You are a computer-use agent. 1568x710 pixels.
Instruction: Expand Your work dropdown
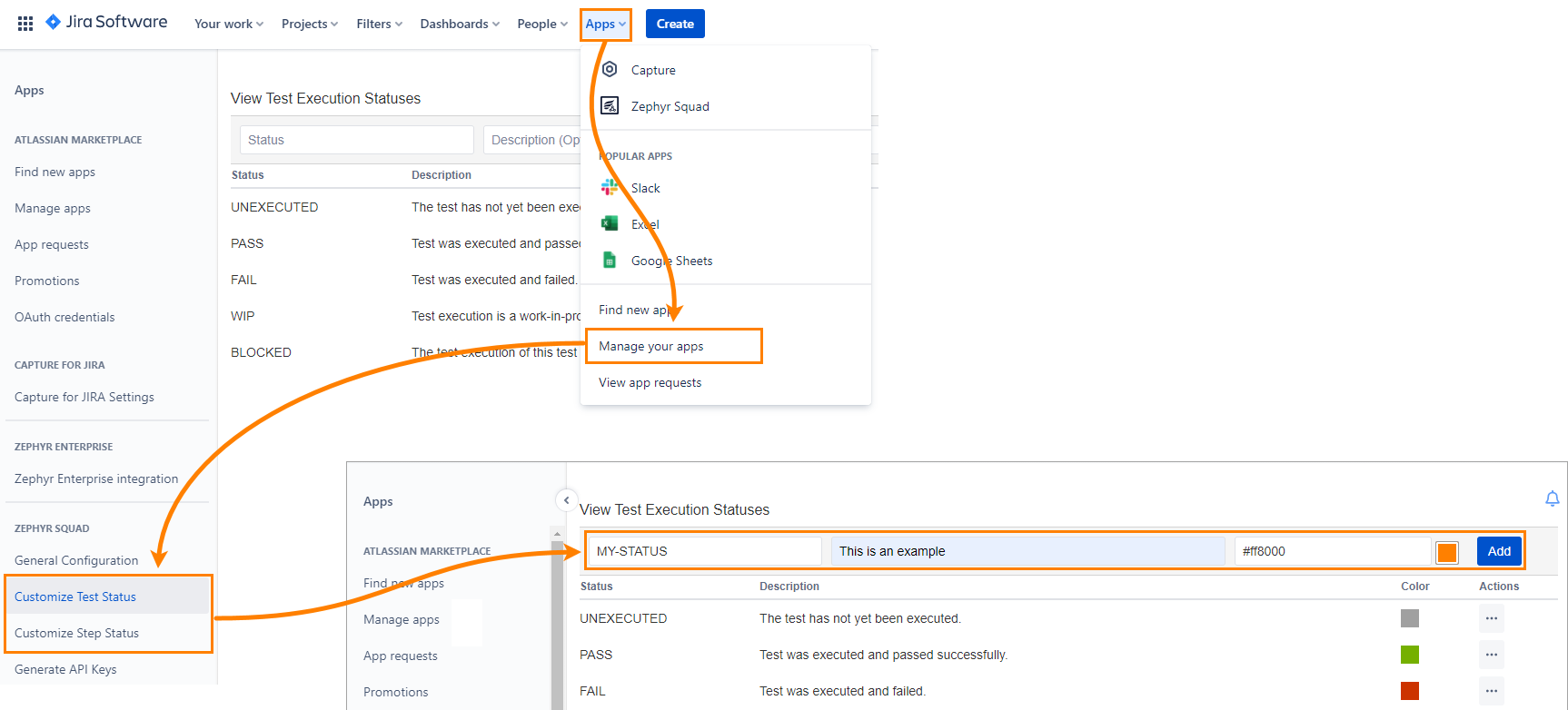click(x=229, y=24)
